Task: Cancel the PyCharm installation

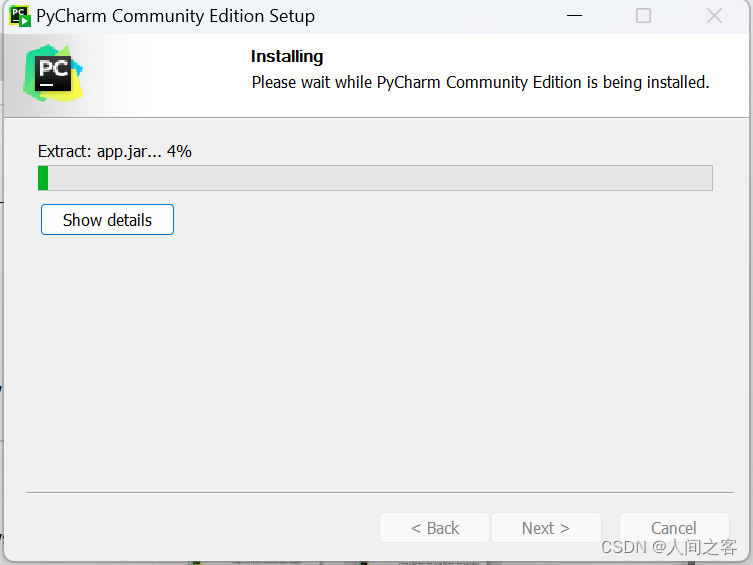Action: tap(674, 528)
